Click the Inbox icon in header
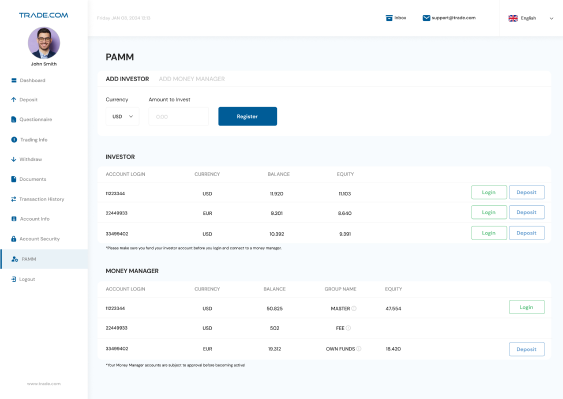The height and width of the screenshot is (399, 563). click(x=389, y=18)
